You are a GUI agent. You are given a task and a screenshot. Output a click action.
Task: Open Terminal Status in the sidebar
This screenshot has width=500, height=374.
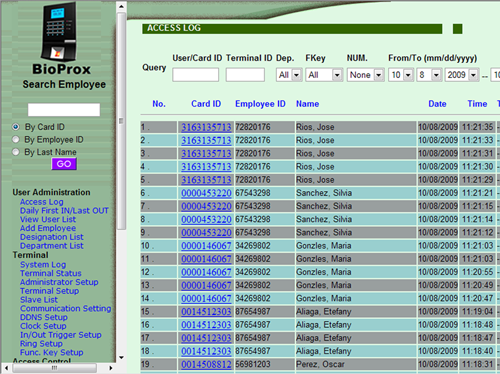tap(51, 273)
